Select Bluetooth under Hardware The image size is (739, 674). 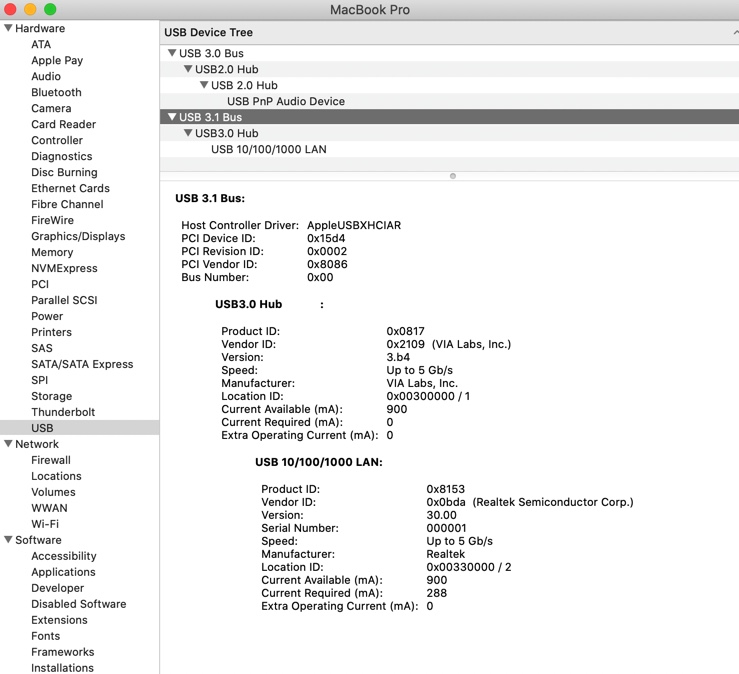(x=56, y=92)
